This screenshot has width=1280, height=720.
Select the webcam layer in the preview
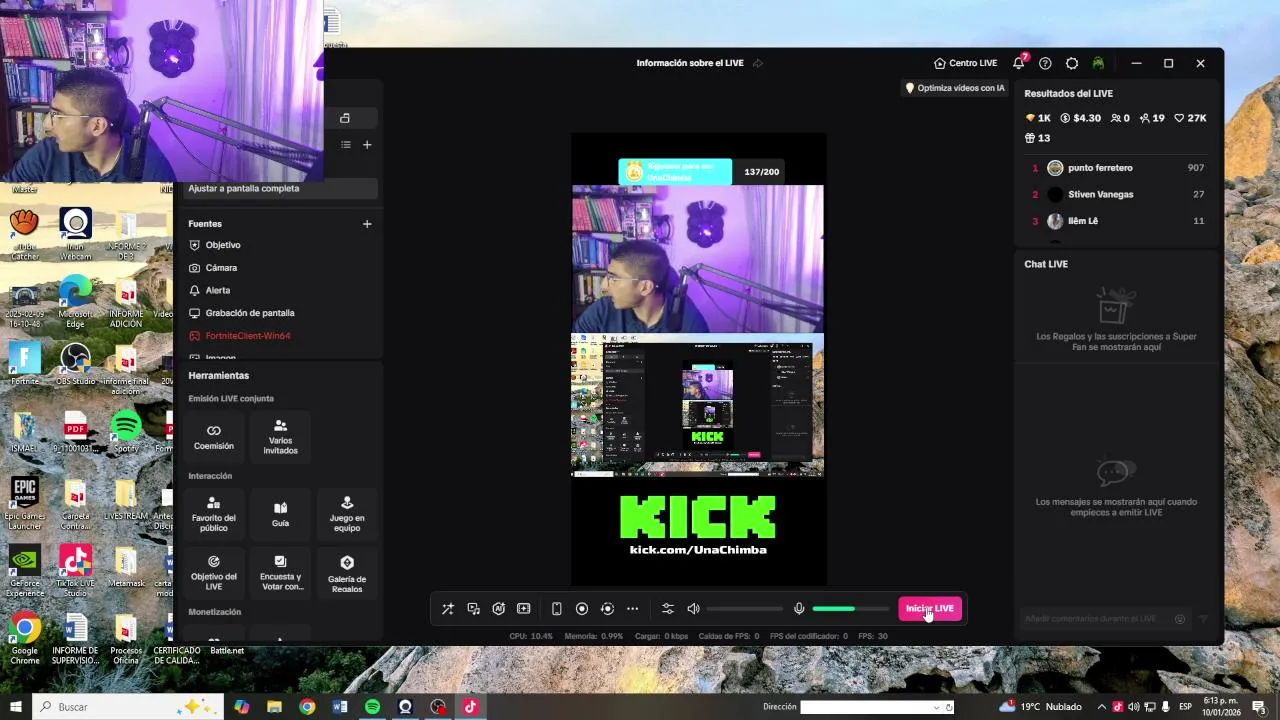[698, 259]
